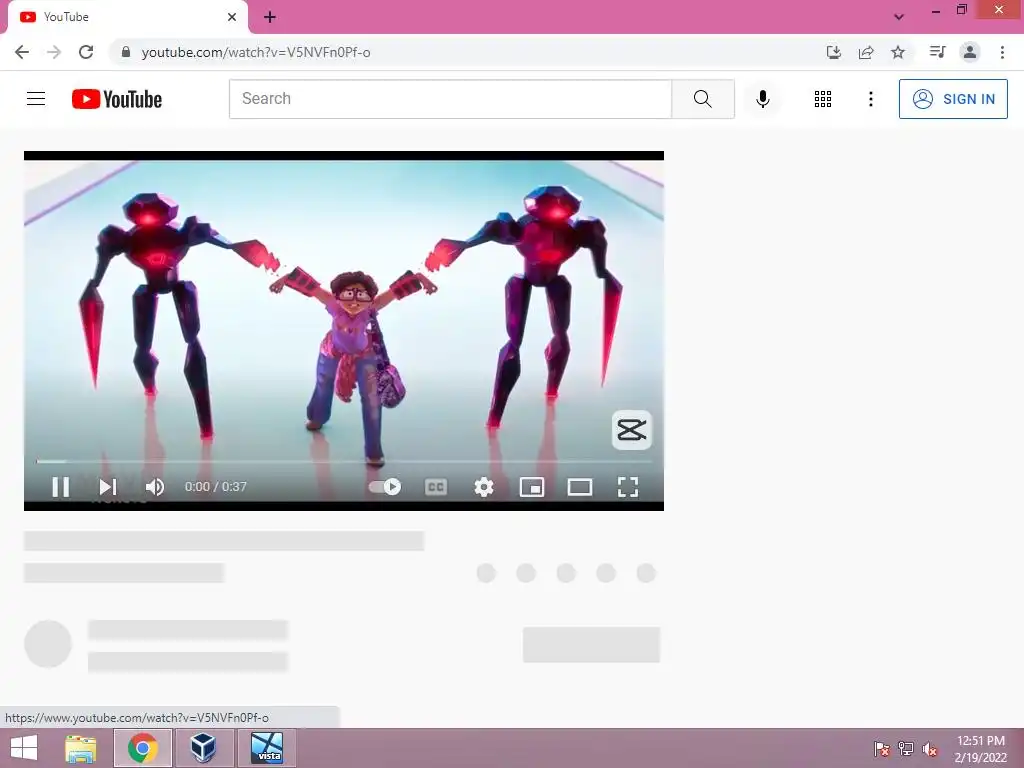Focus the YouTube Search field
This screenshot has height=768, width=1024.
click(450, 99)
